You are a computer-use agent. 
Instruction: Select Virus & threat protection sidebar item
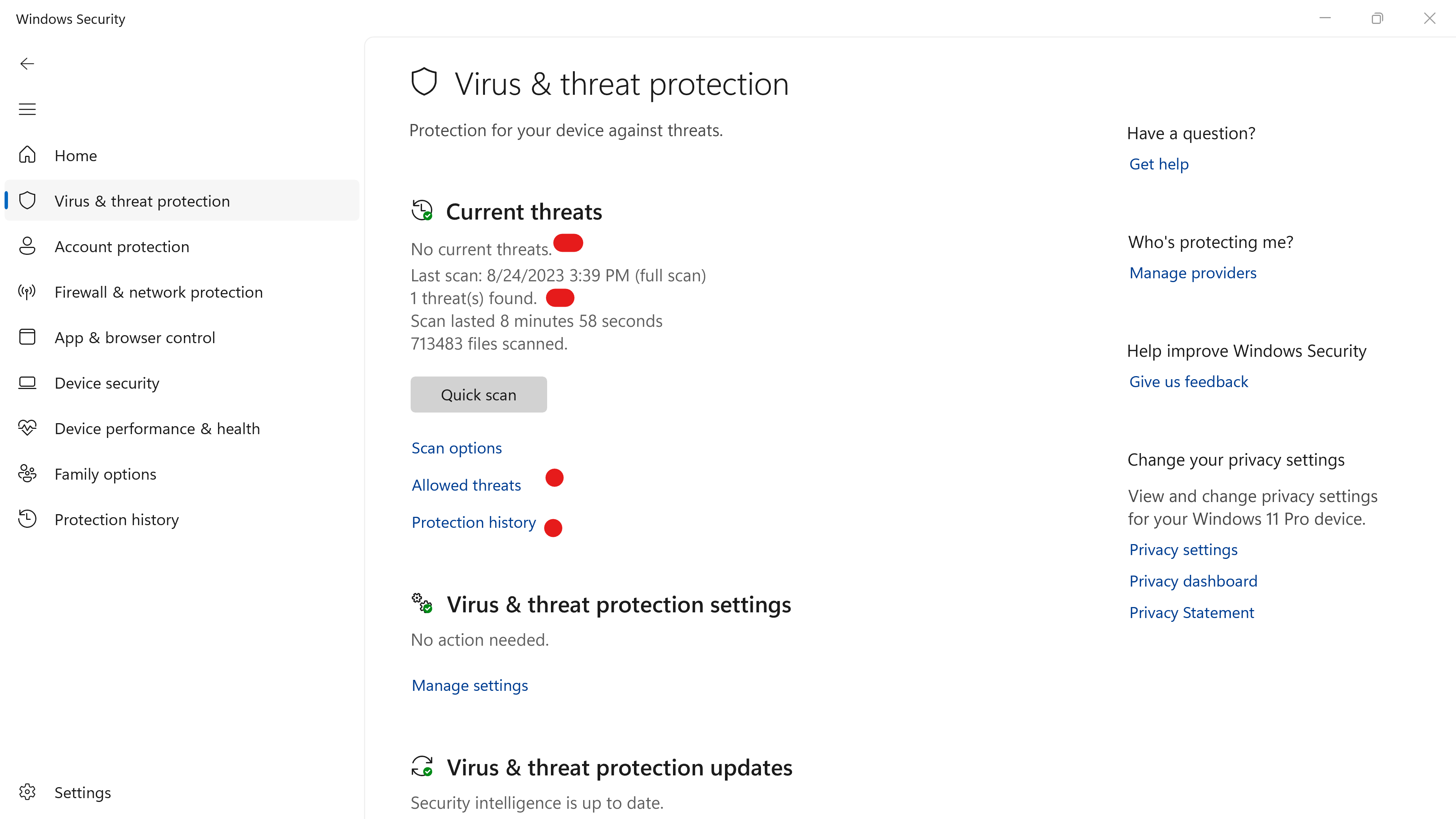(142, 201)
